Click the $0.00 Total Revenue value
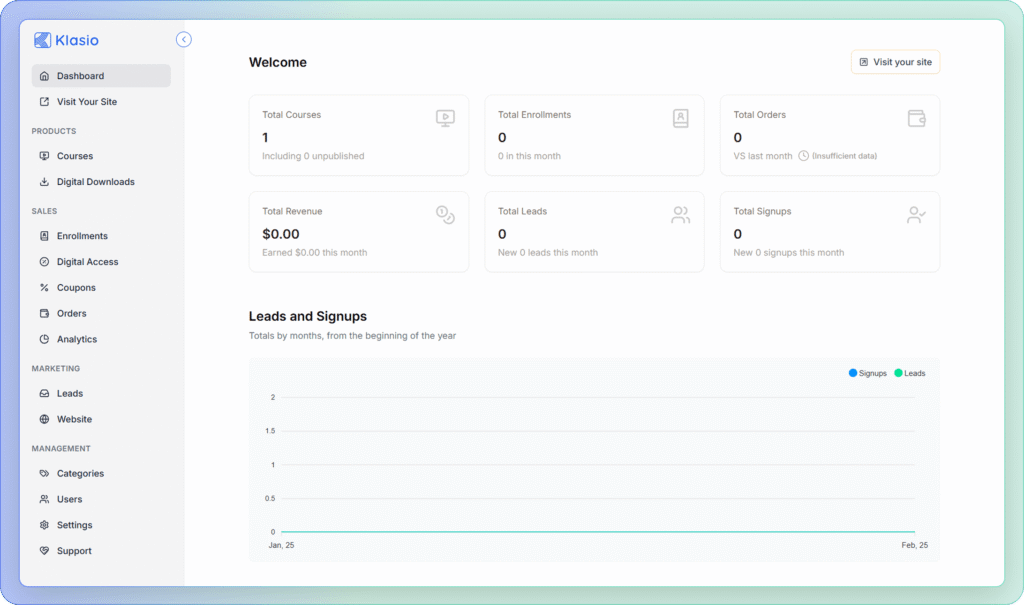 tap(281, 234)
